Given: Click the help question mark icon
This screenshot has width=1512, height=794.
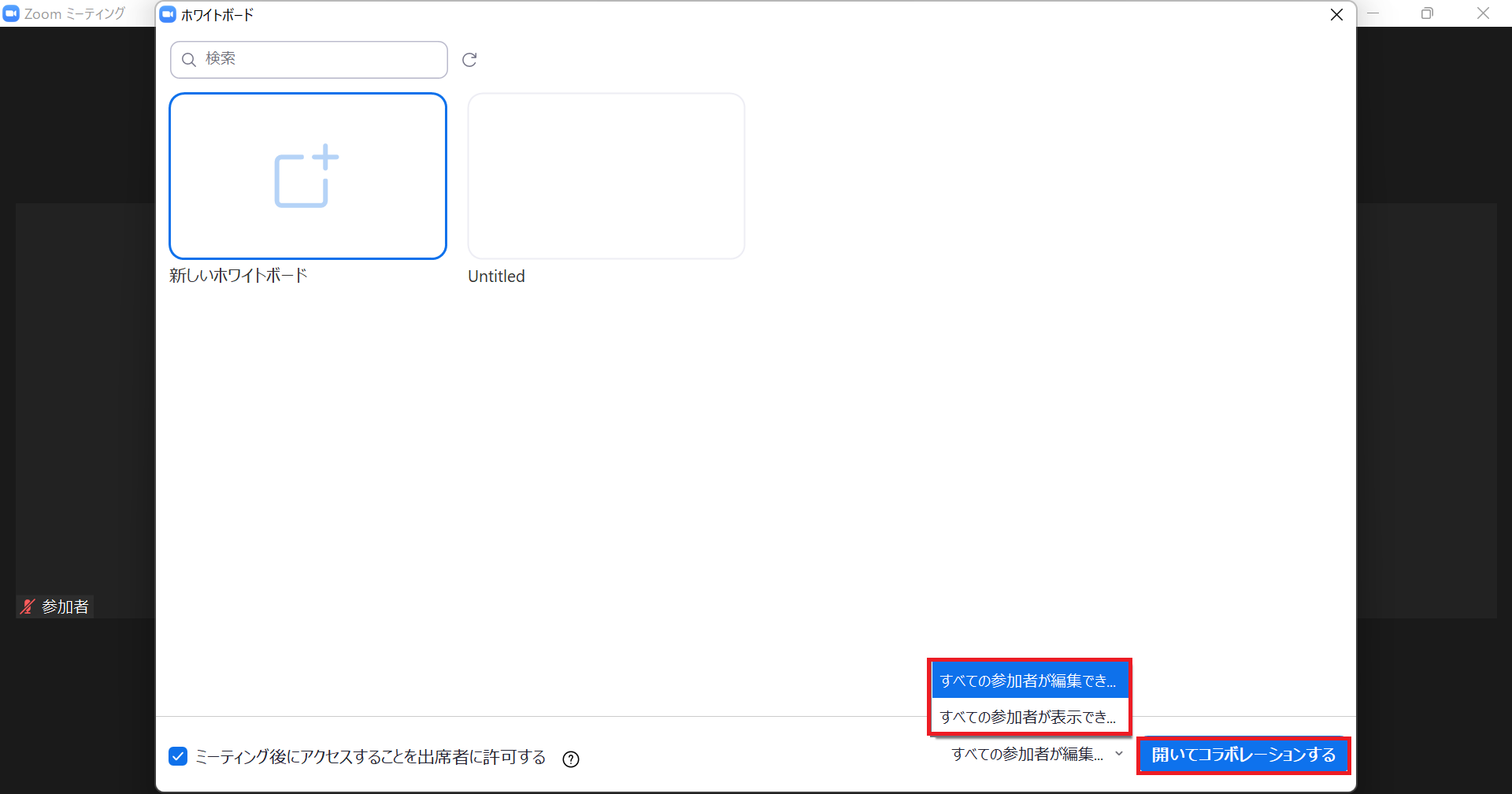Looking at the screenshot, I should coord(571,759).
